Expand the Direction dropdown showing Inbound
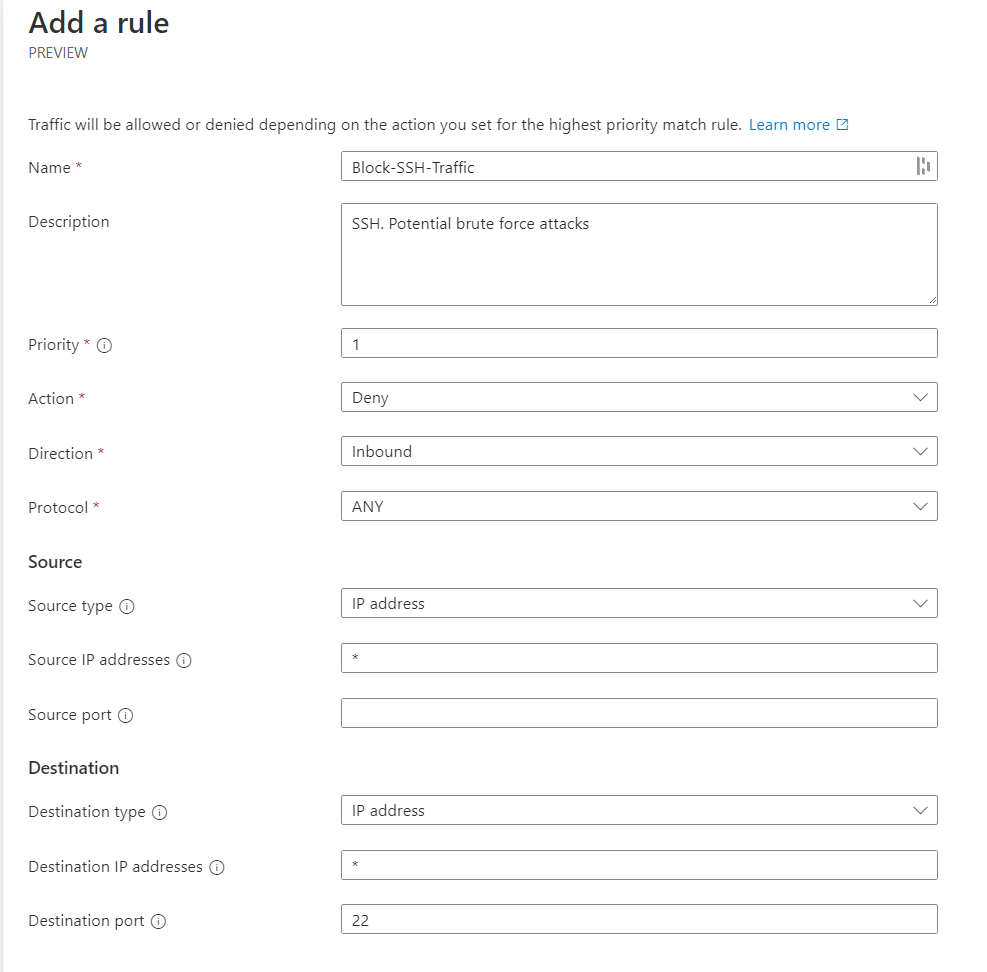 [x=639, y=452]
